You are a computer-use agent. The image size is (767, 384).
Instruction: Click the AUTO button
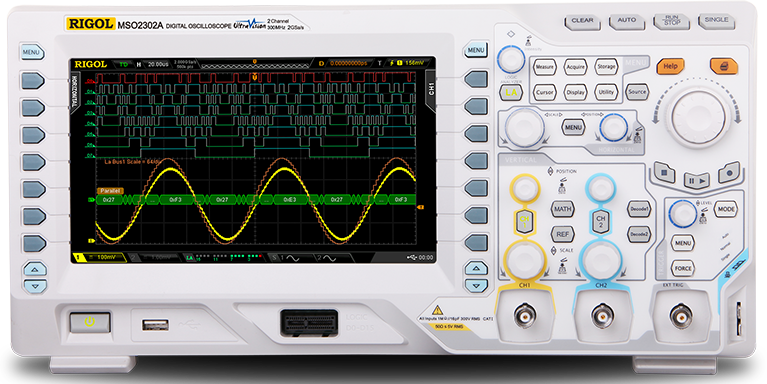click(627, 21)
